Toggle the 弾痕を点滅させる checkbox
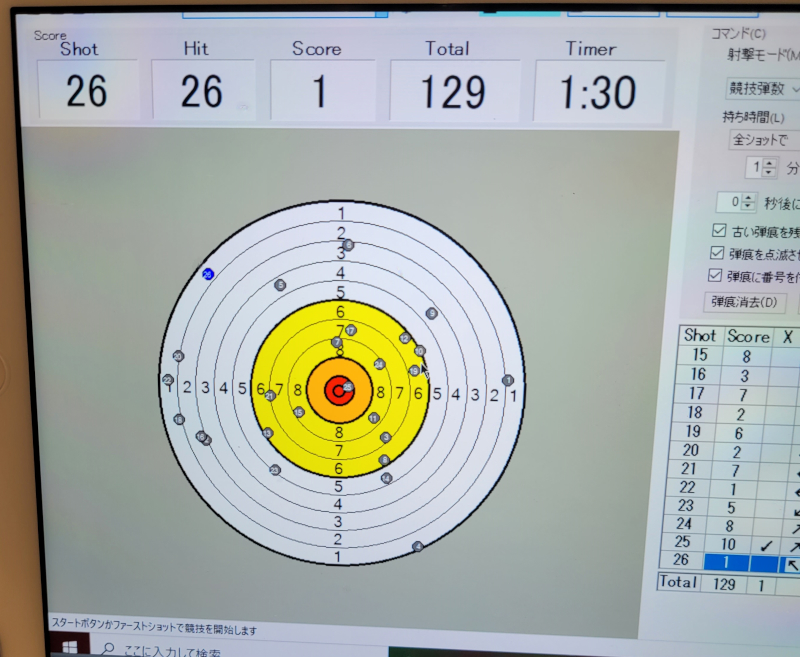 click(x=717, y=253)
